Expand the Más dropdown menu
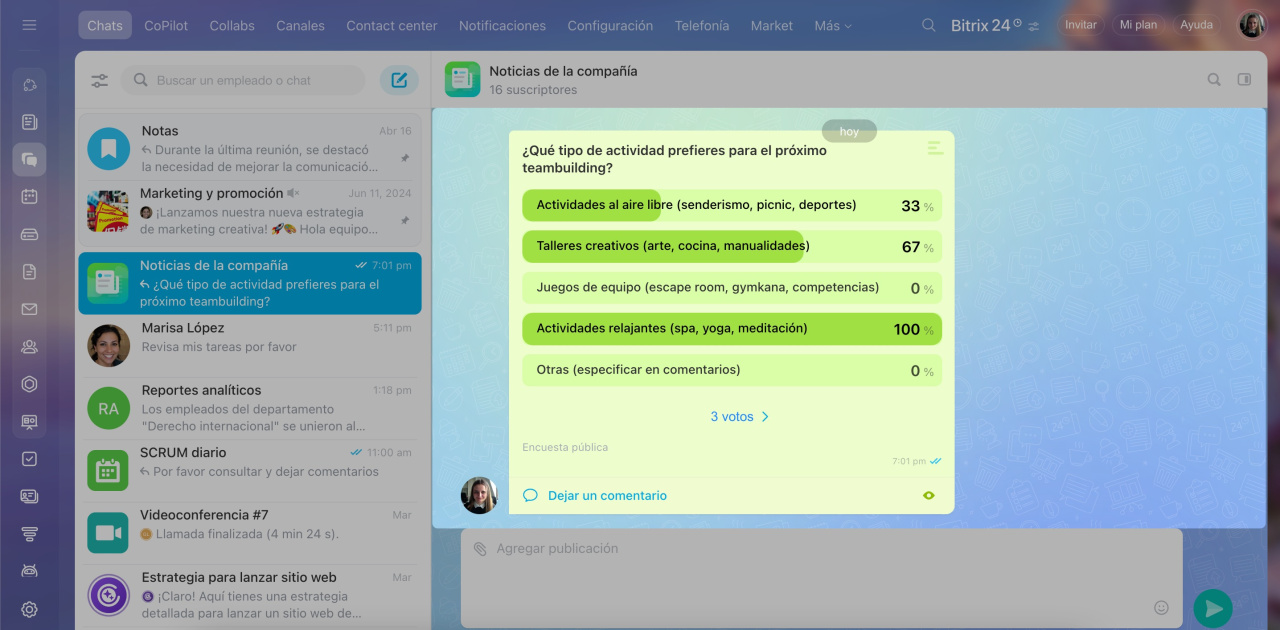Viewport: 1280px width, 630px height. coord(833,25)
